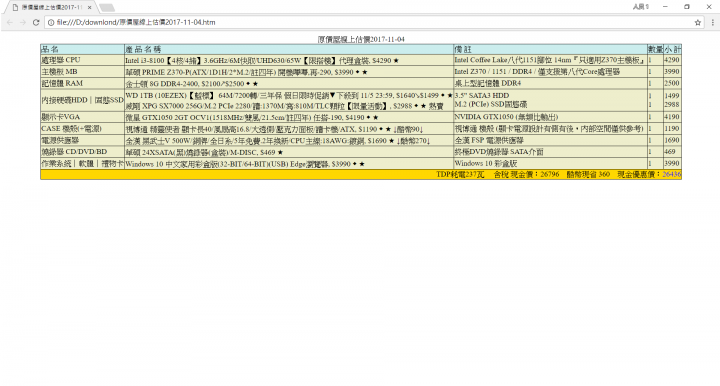The image size is (720, 386).
Task: Click the '3.5" SATA3 HDD' remark
Action: [x=482, y=95]
